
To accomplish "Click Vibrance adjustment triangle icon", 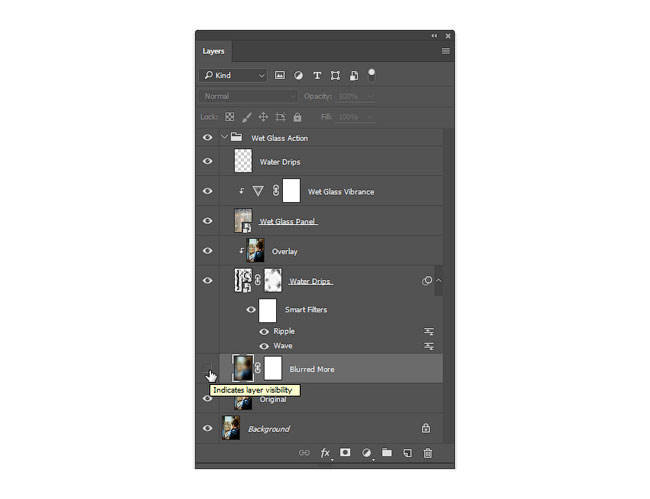I will 258,191.
